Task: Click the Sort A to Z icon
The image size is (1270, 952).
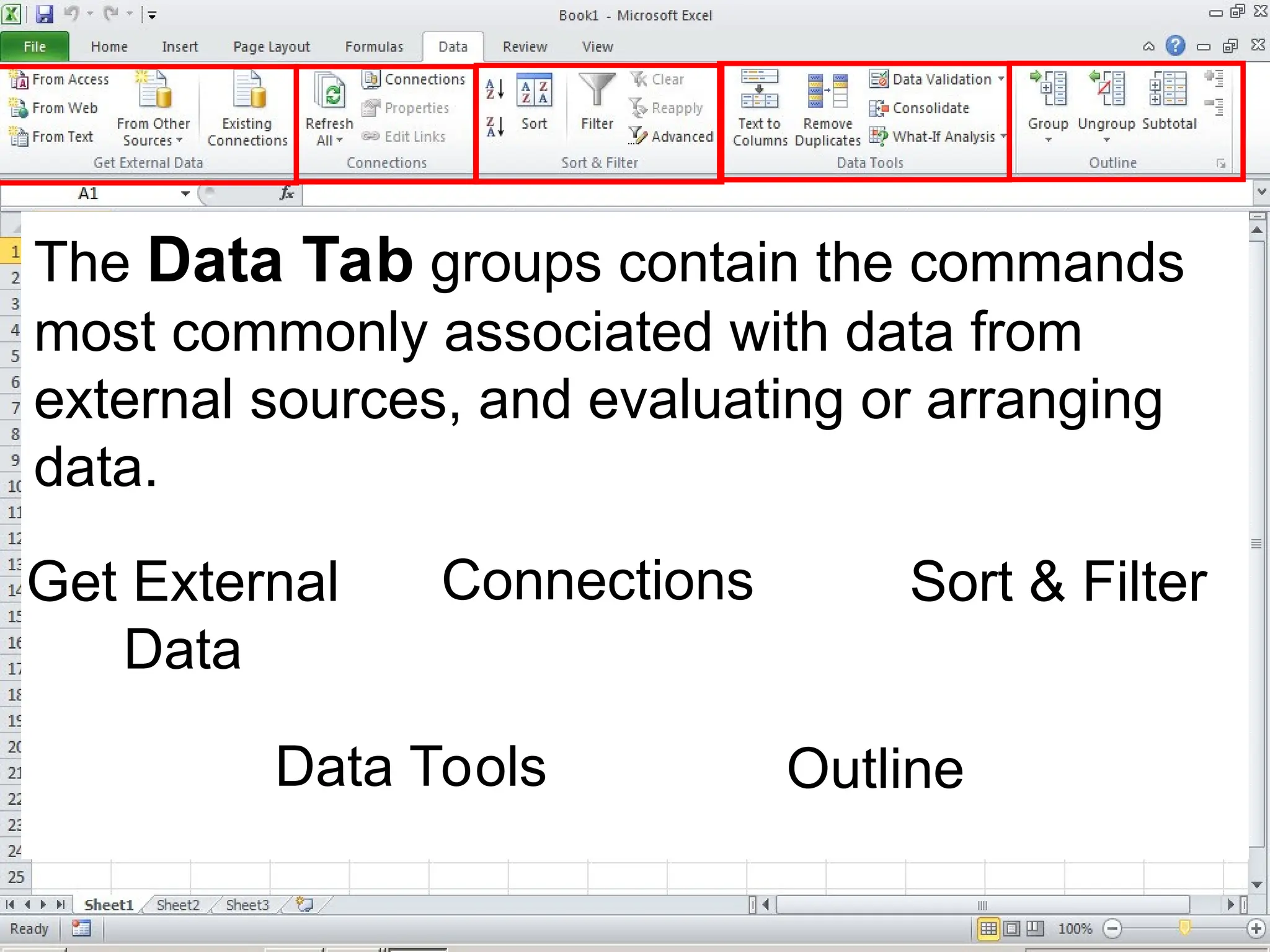Action: coord(494,89)
